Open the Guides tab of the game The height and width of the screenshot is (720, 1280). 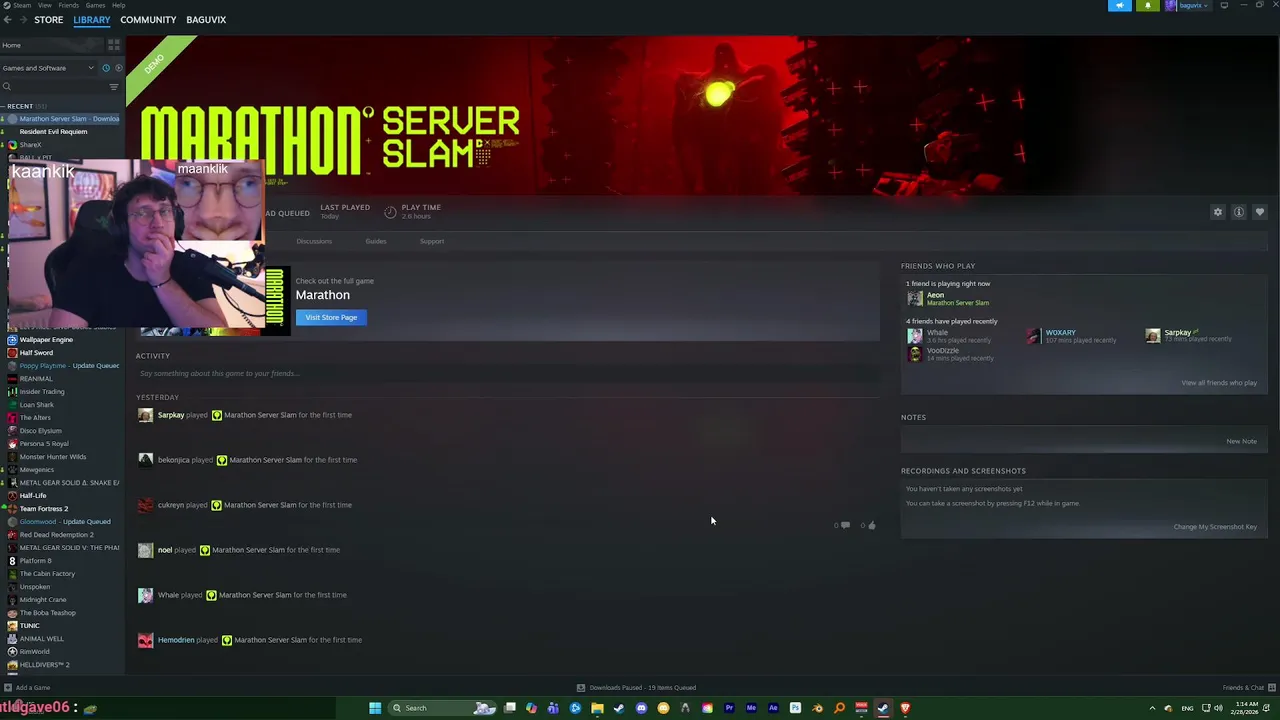[x=376, y=241]
